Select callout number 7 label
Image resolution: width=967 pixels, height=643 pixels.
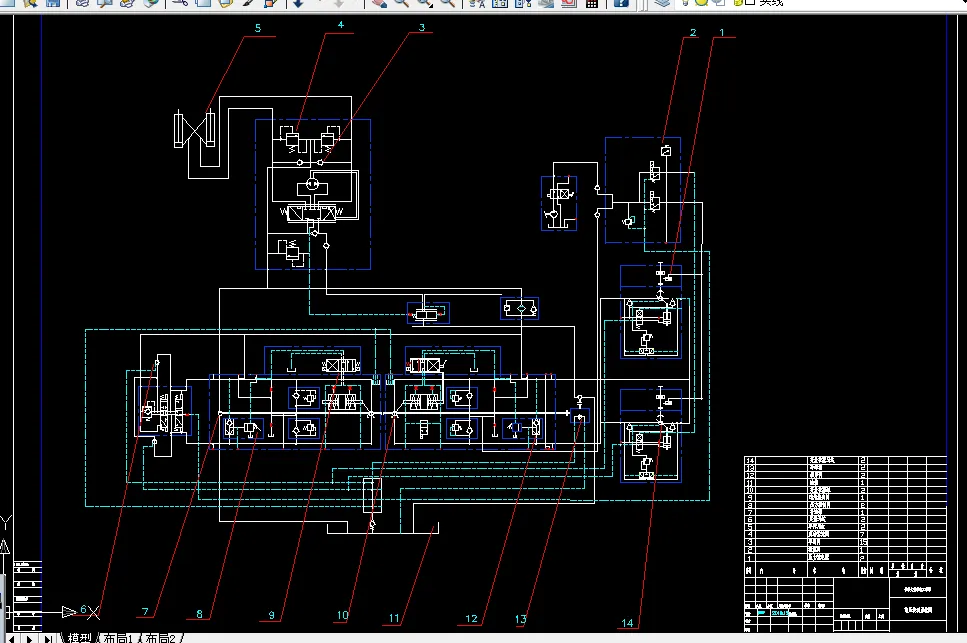click(145, 612)
